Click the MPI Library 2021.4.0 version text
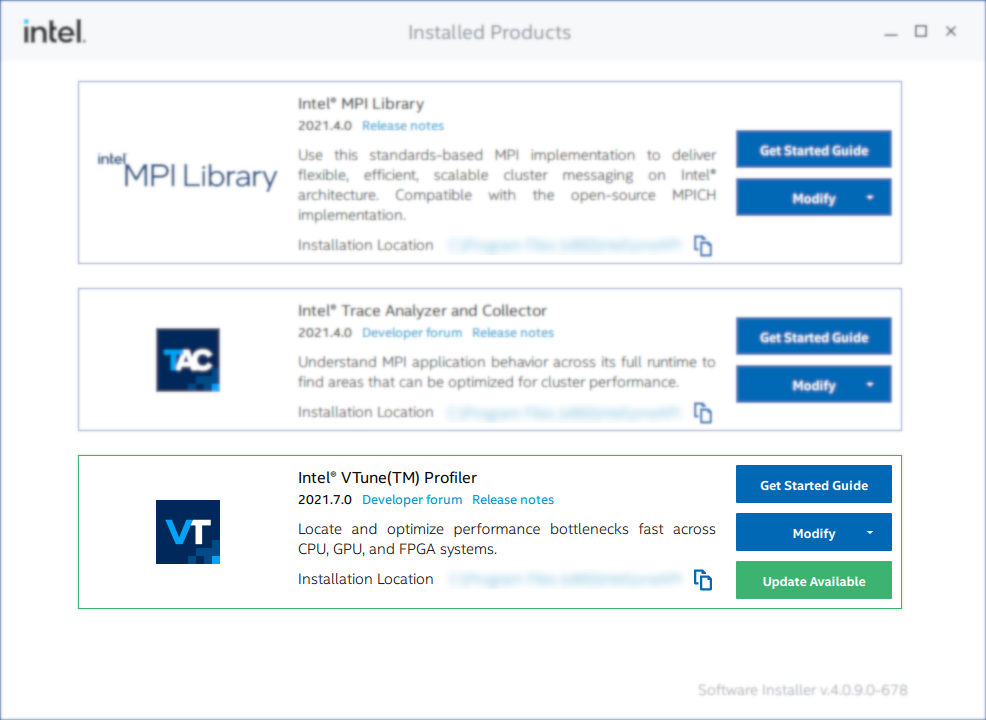The width and height of the screenshot is (986, 720). pyautogui.click(x=324, y=126)
